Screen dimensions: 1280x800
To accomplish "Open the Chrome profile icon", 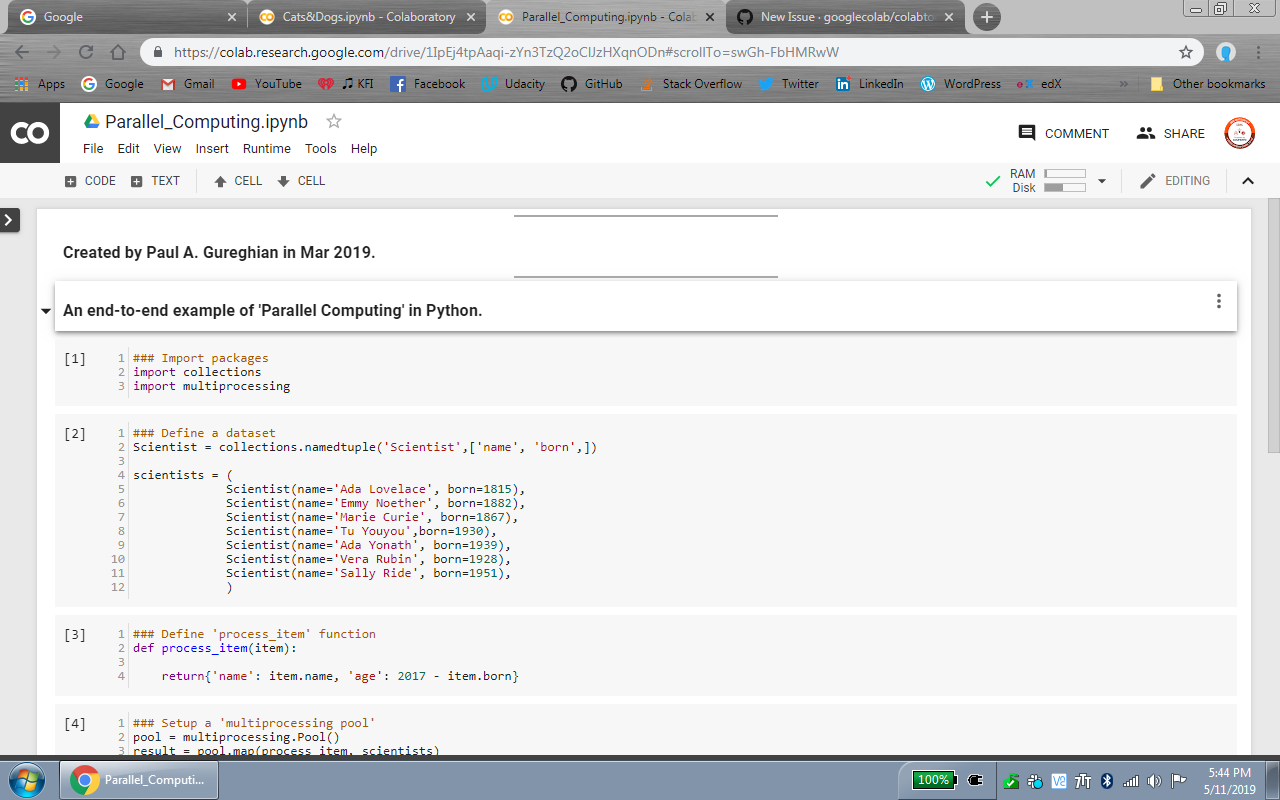I will (1226, 52).
